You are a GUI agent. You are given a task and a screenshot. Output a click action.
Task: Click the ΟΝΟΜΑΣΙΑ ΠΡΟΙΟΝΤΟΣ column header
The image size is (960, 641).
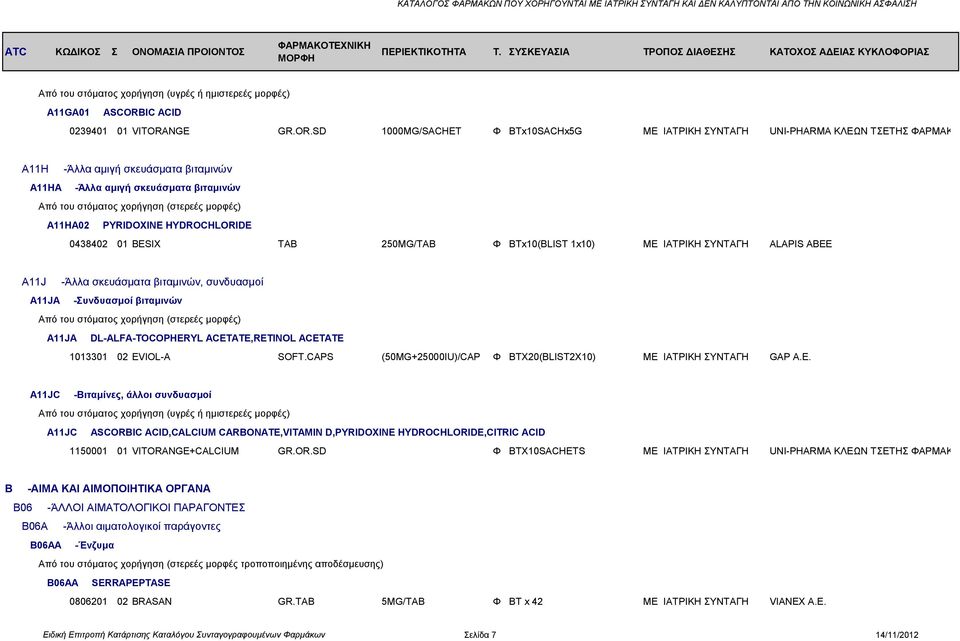tap(188, 52)
